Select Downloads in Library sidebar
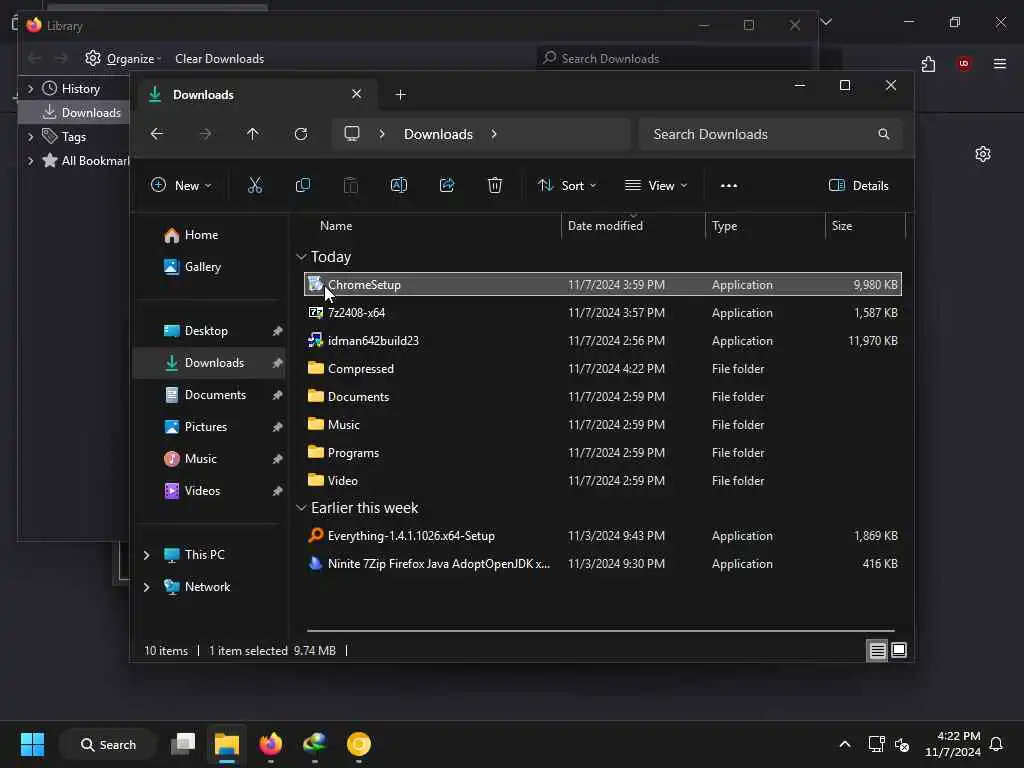The width and height of the screenshot is (1024, 768). [x=74, y=112]
